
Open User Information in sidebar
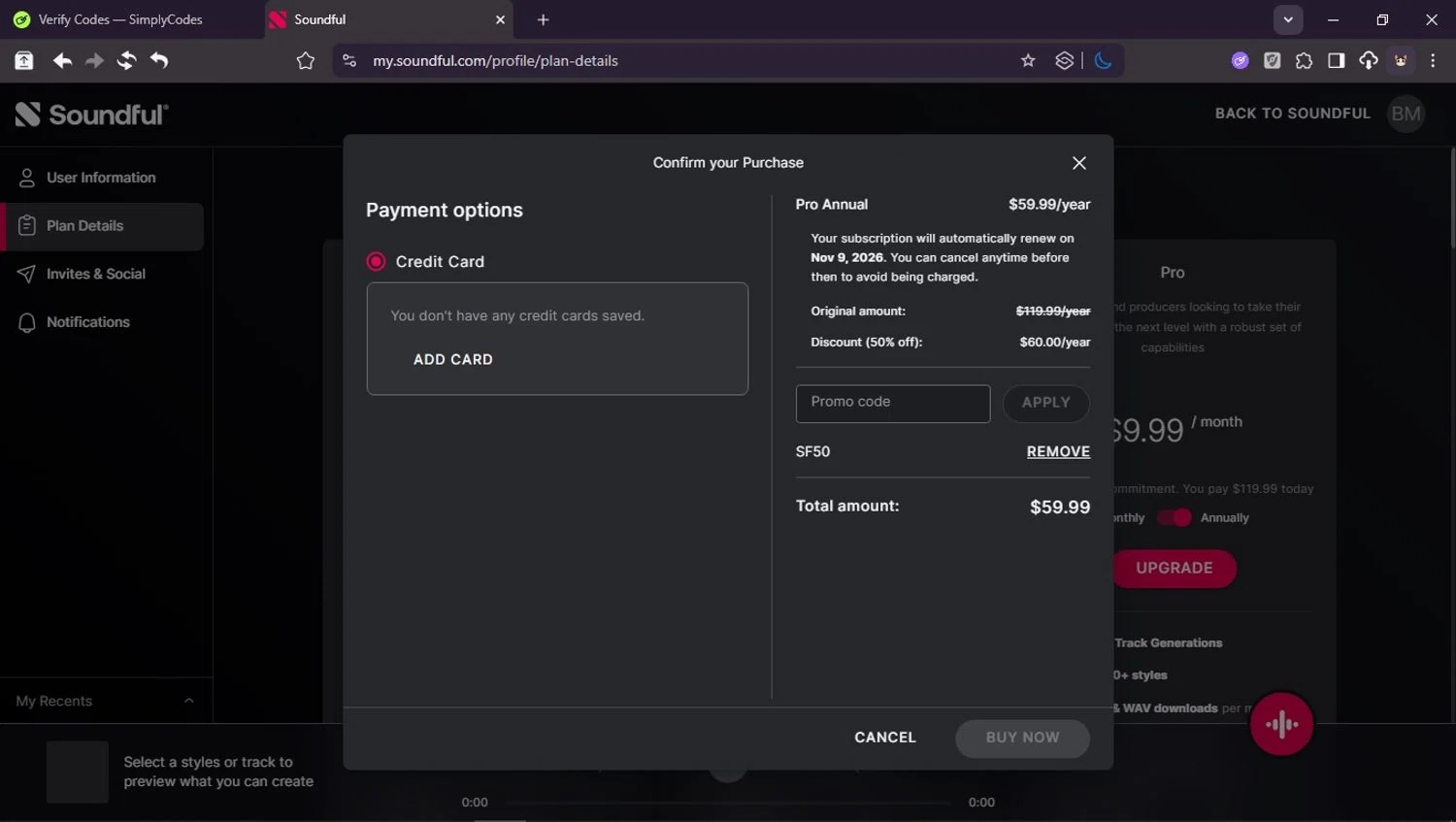102,178
